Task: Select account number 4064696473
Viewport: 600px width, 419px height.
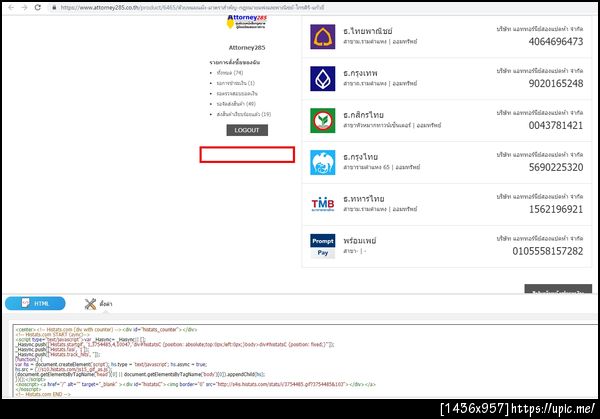Action: (556, 41)
